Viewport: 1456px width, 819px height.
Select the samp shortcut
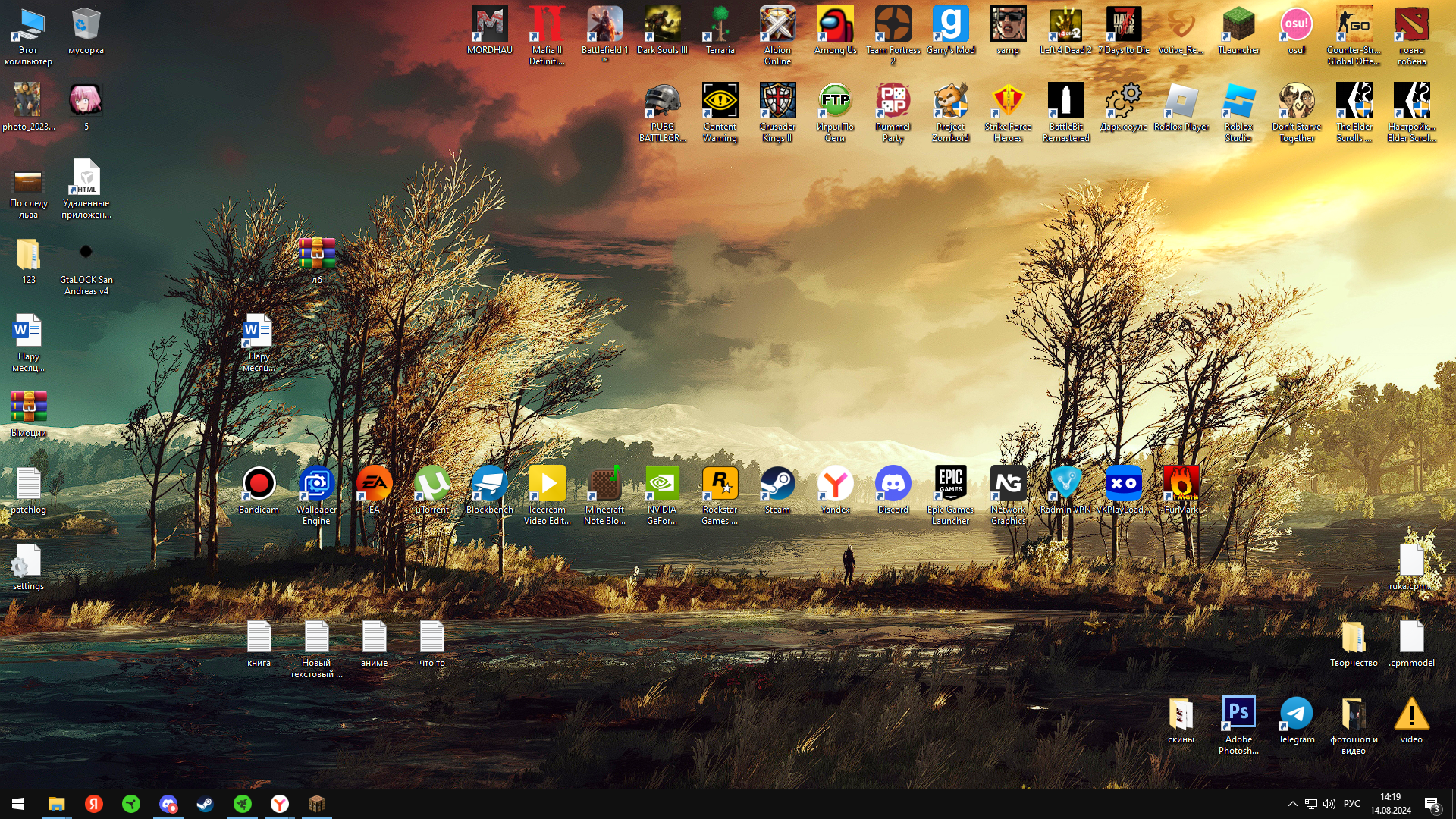pos(1008,31)
